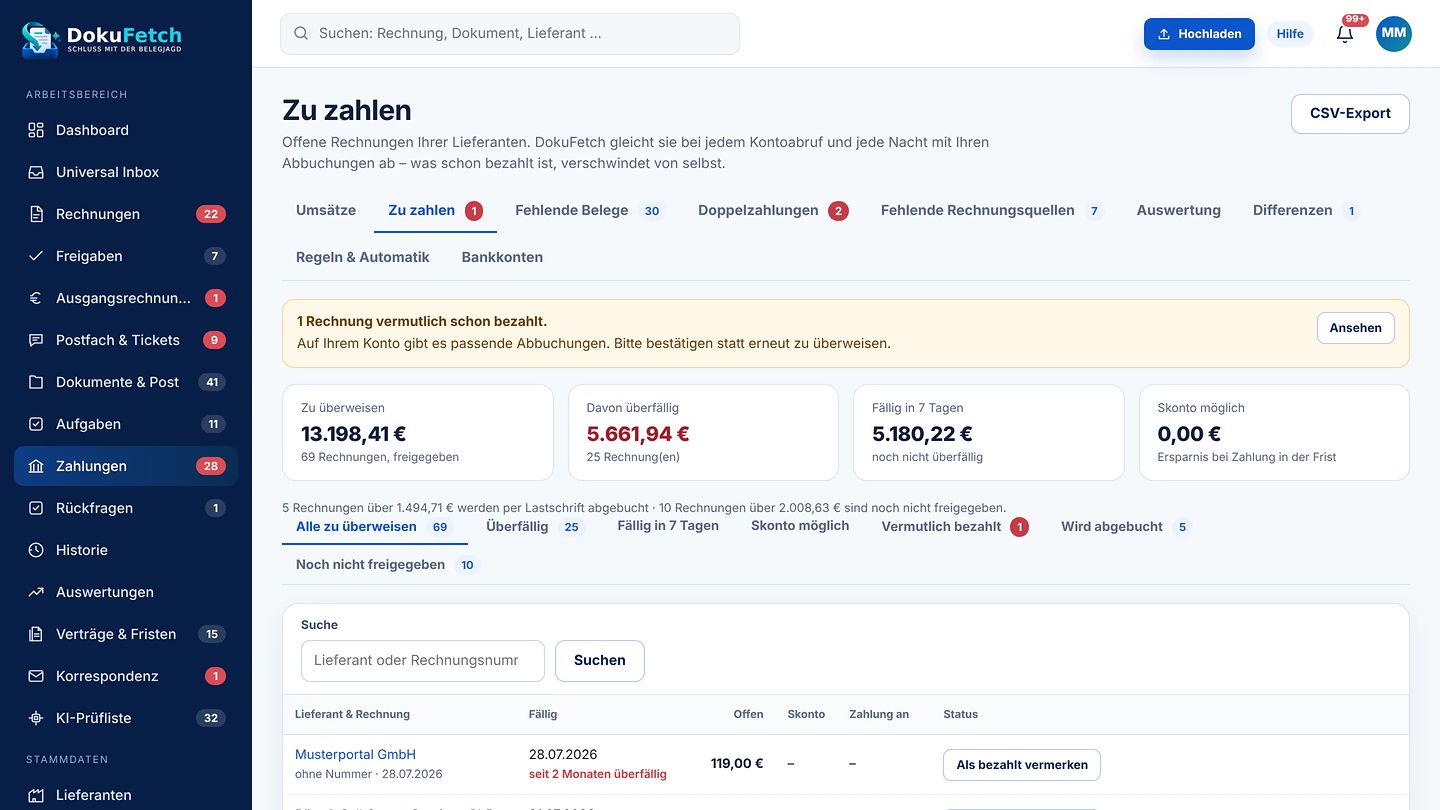The height and width of the screenshot is (810, 1440).
Task: Open the MM user avatar menu
Action: pyautogui.click(x=1394, y=33)
